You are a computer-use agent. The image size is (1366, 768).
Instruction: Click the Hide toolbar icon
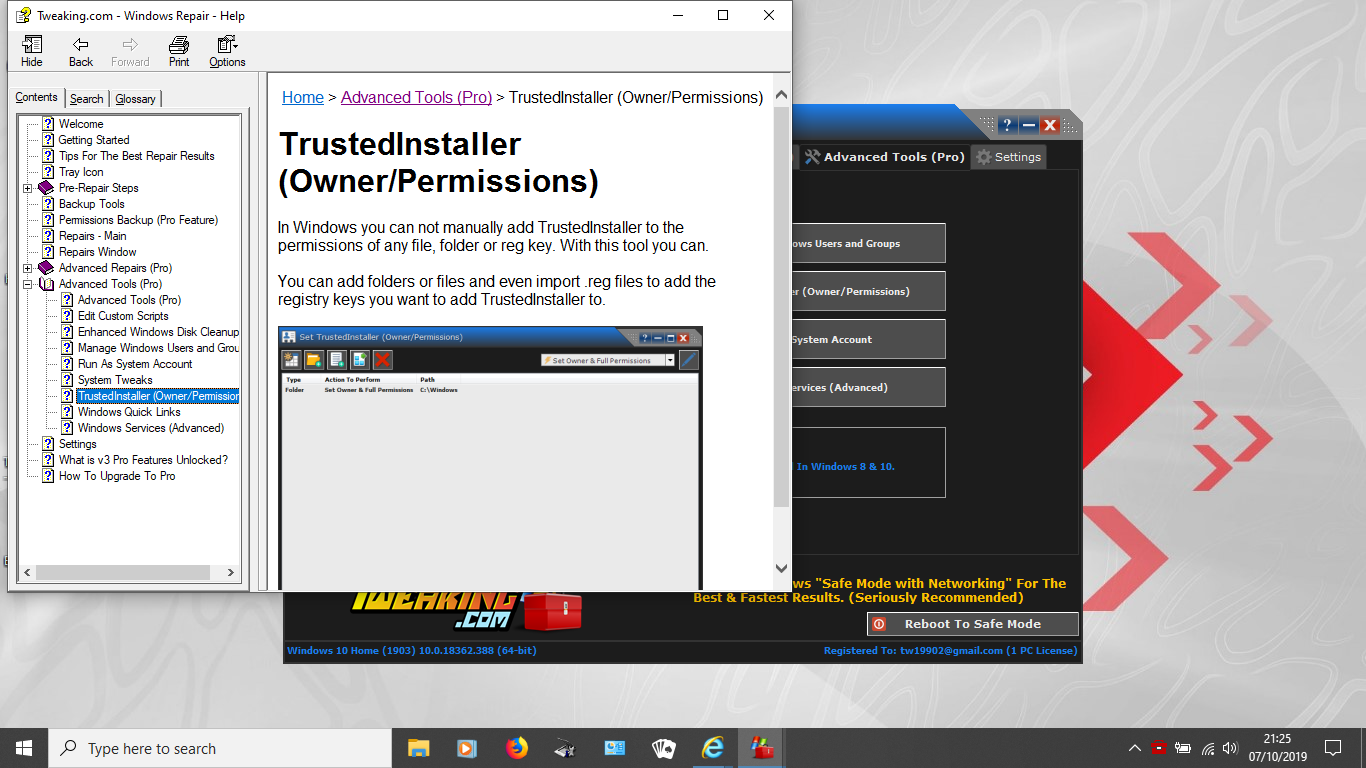click(x=32, y=51)
